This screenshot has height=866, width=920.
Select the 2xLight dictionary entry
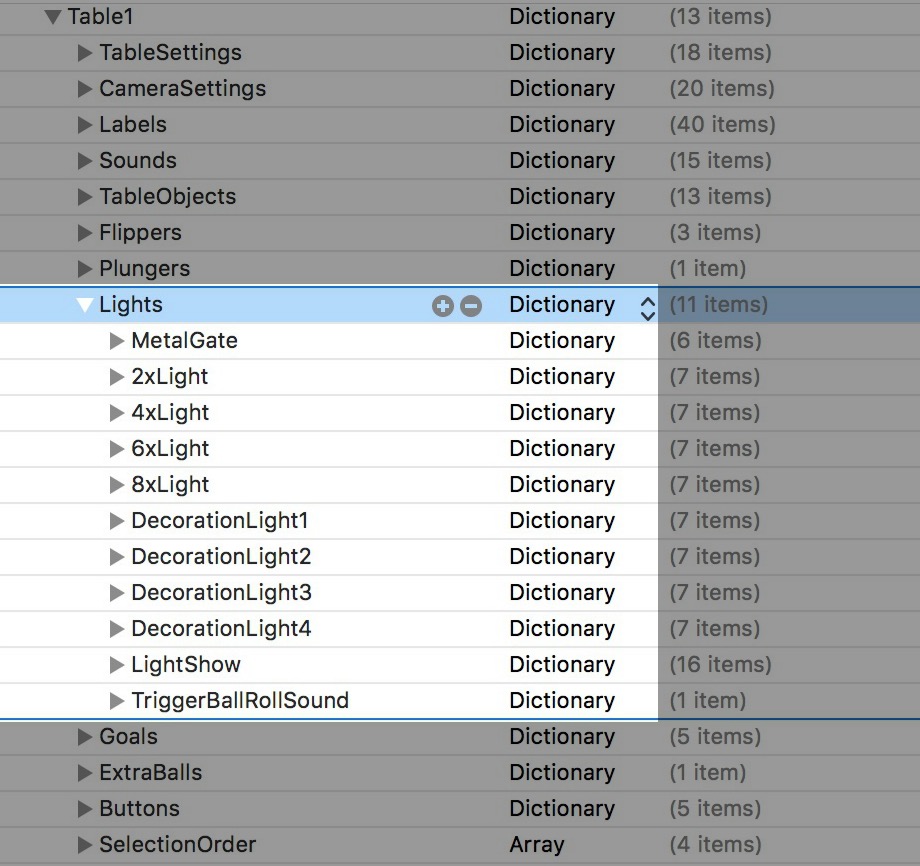pyautogui.click(x=170, y=376)
